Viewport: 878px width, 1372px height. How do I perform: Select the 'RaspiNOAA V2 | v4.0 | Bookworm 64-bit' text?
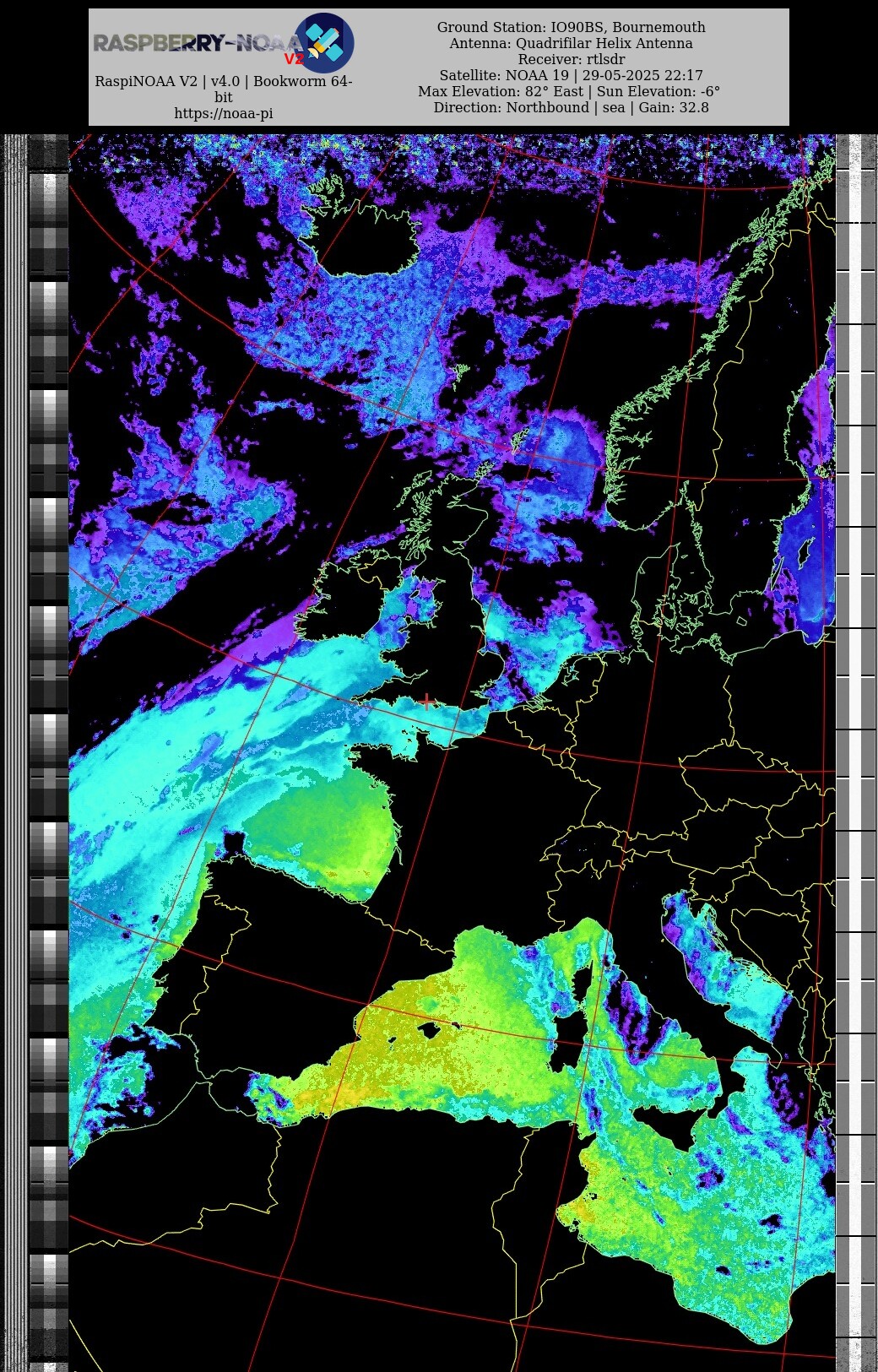click(x=224, y=89)
